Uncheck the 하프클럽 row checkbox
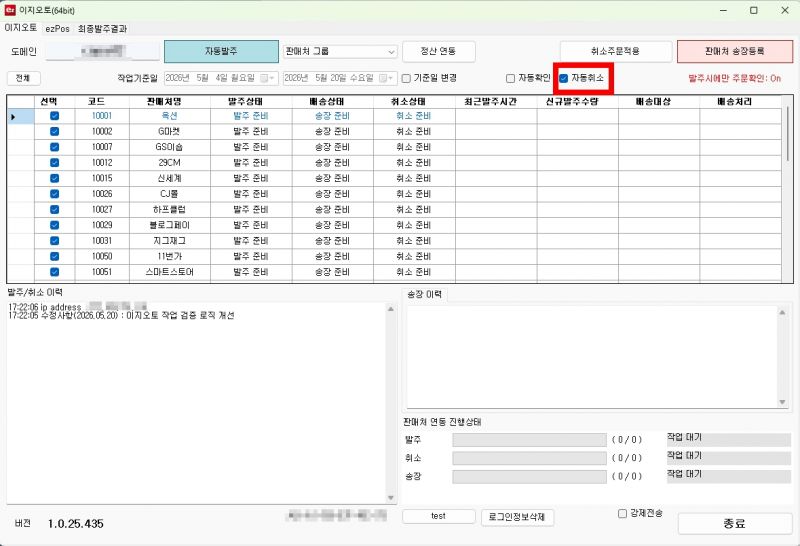 point(55,210)
